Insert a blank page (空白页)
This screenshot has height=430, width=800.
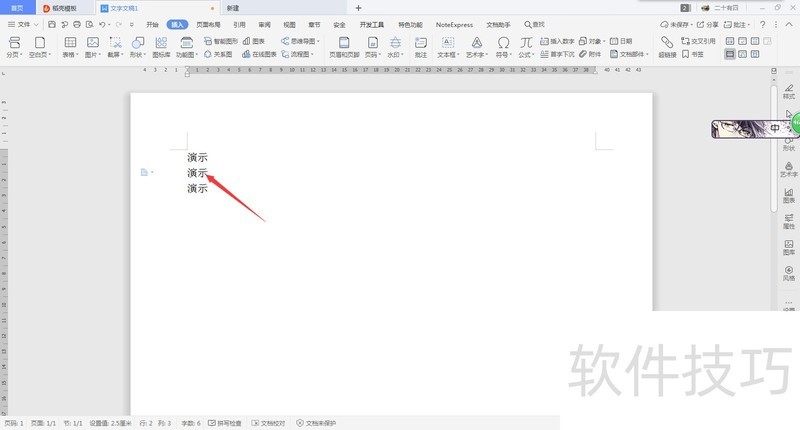40,46
